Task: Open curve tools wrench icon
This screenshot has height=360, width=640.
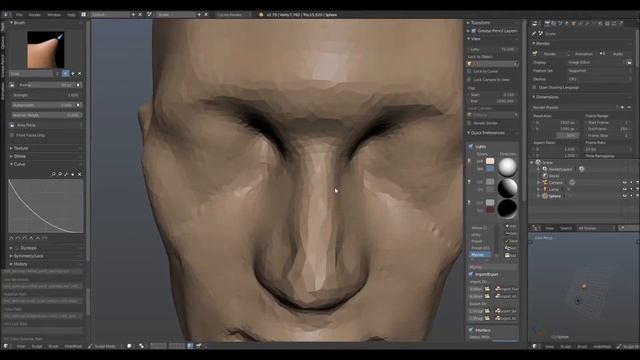Action: pos(67,174)
